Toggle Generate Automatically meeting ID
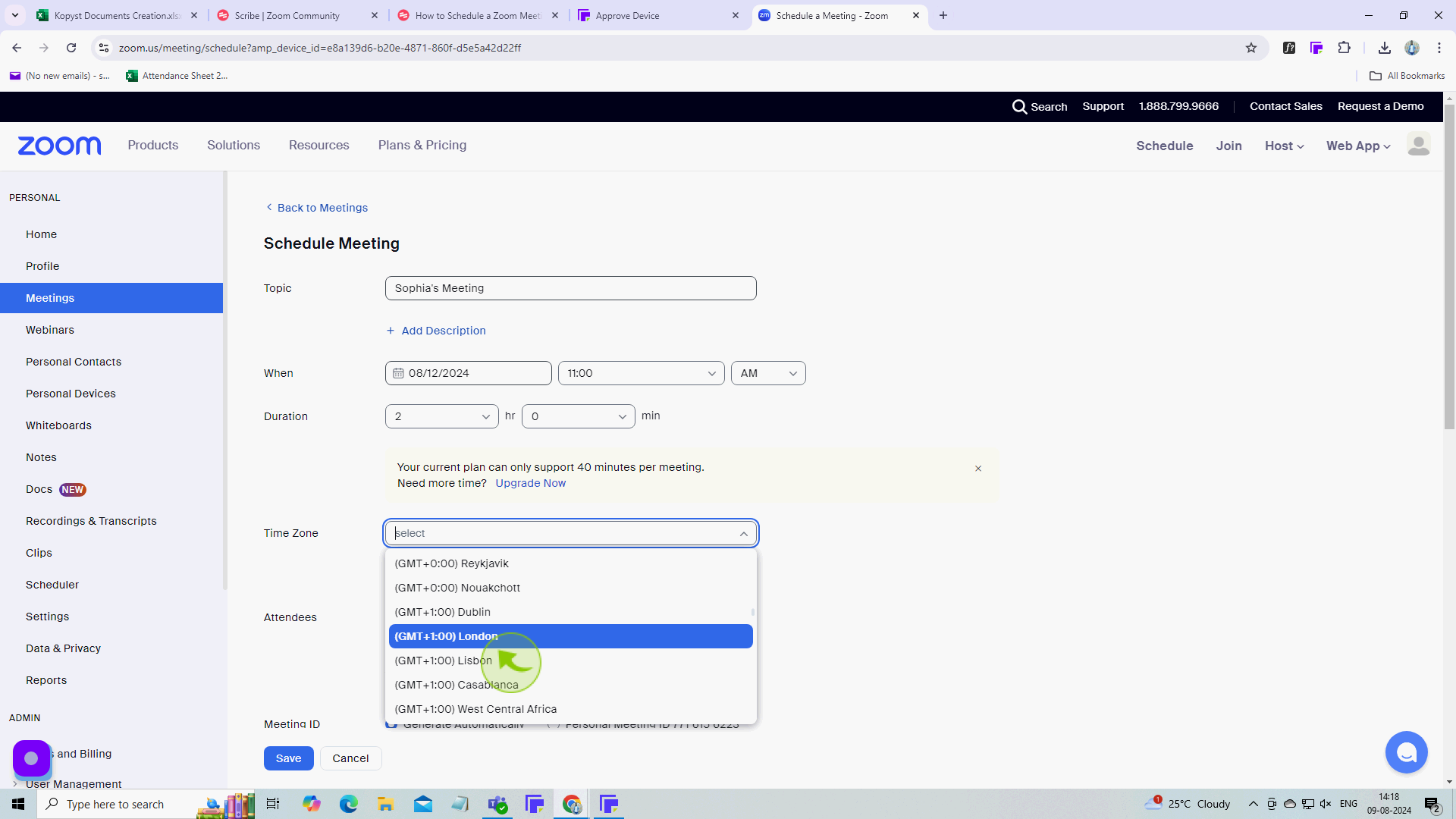The height and width of the screenshot is (819, 1456). pos(393,724)
